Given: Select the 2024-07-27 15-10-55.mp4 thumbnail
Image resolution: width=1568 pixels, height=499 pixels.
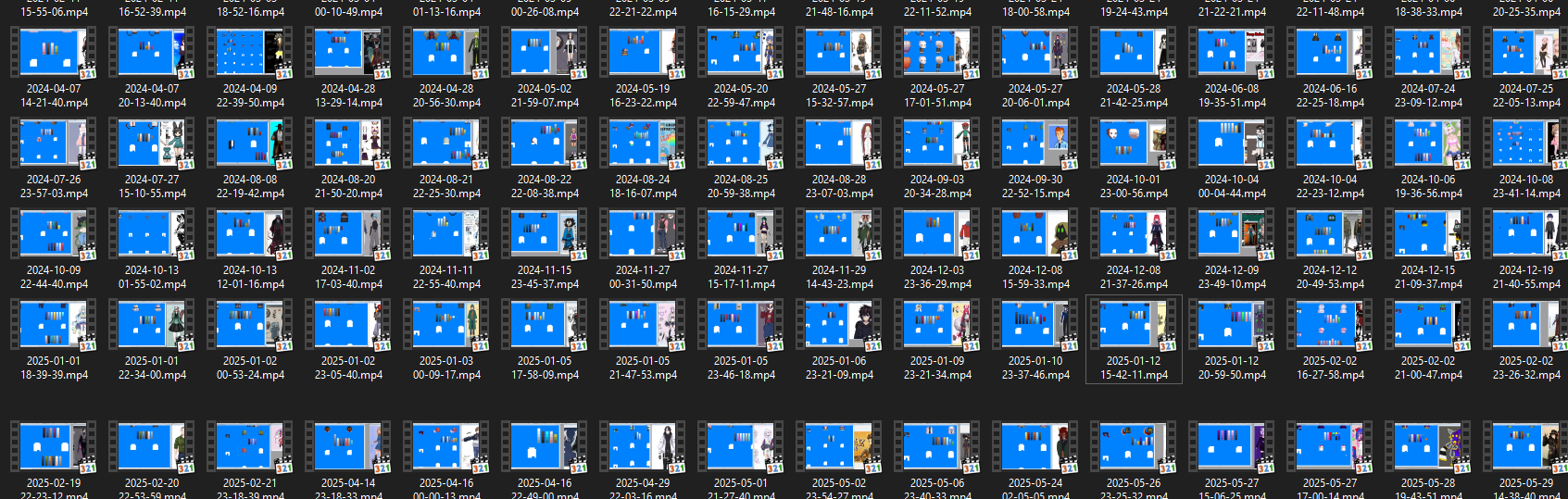Looking at the screenshot, I should point(152,143).
